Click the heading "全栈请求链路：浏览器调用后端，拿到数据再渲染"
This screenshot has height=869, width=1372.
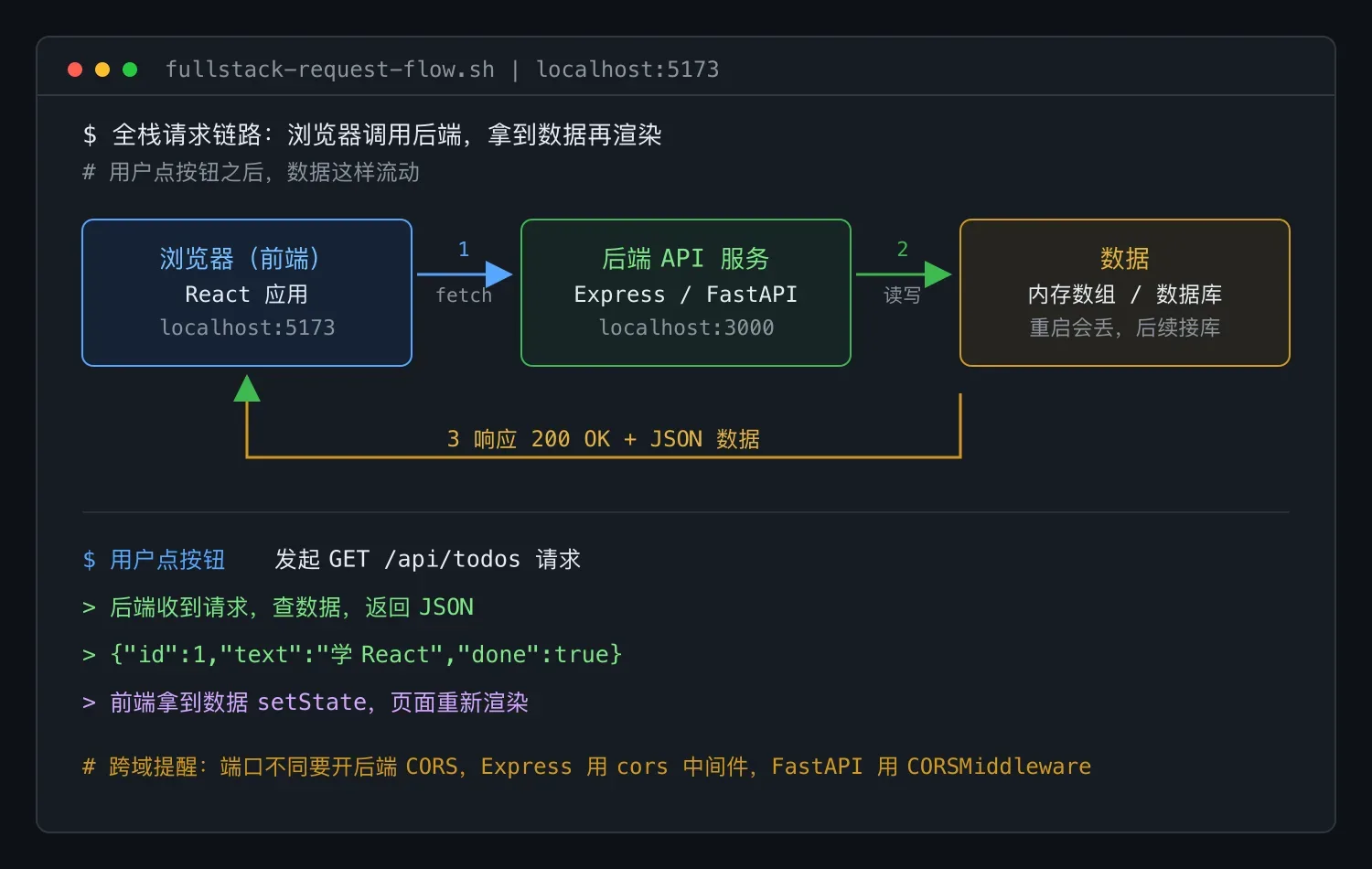coord(387,135)
